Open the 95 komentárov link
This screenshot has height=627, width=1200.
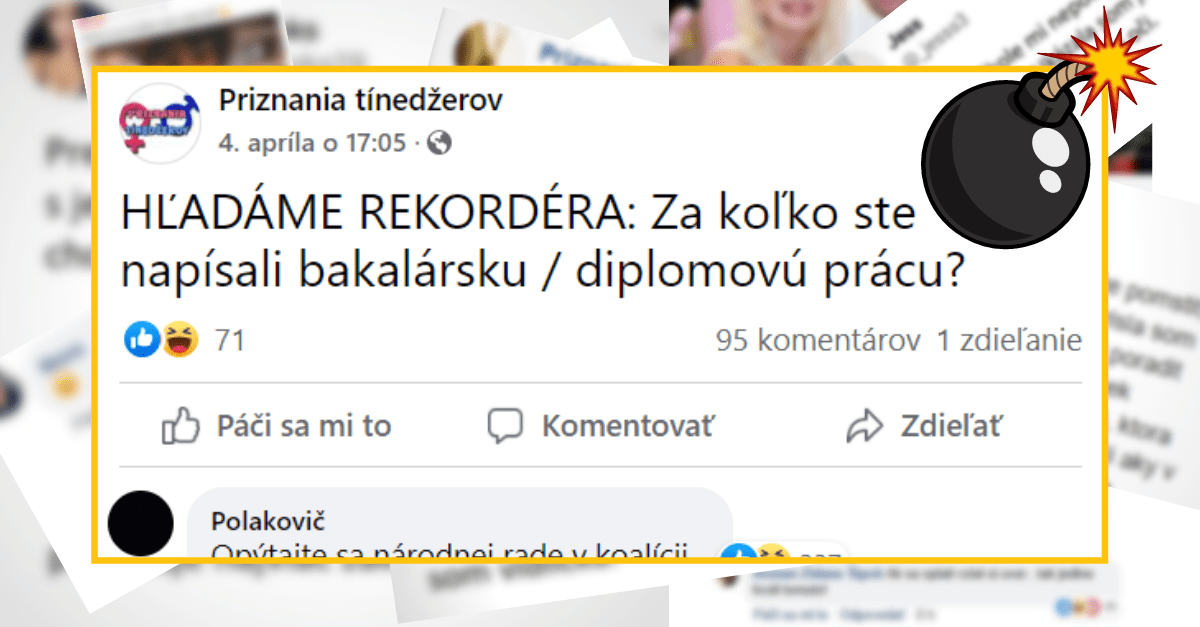coord(818,341)
